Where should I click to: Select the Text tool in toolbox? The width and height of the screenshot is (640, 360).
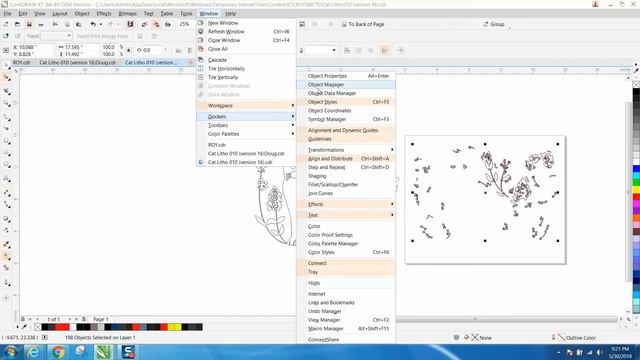click(7, 179)
